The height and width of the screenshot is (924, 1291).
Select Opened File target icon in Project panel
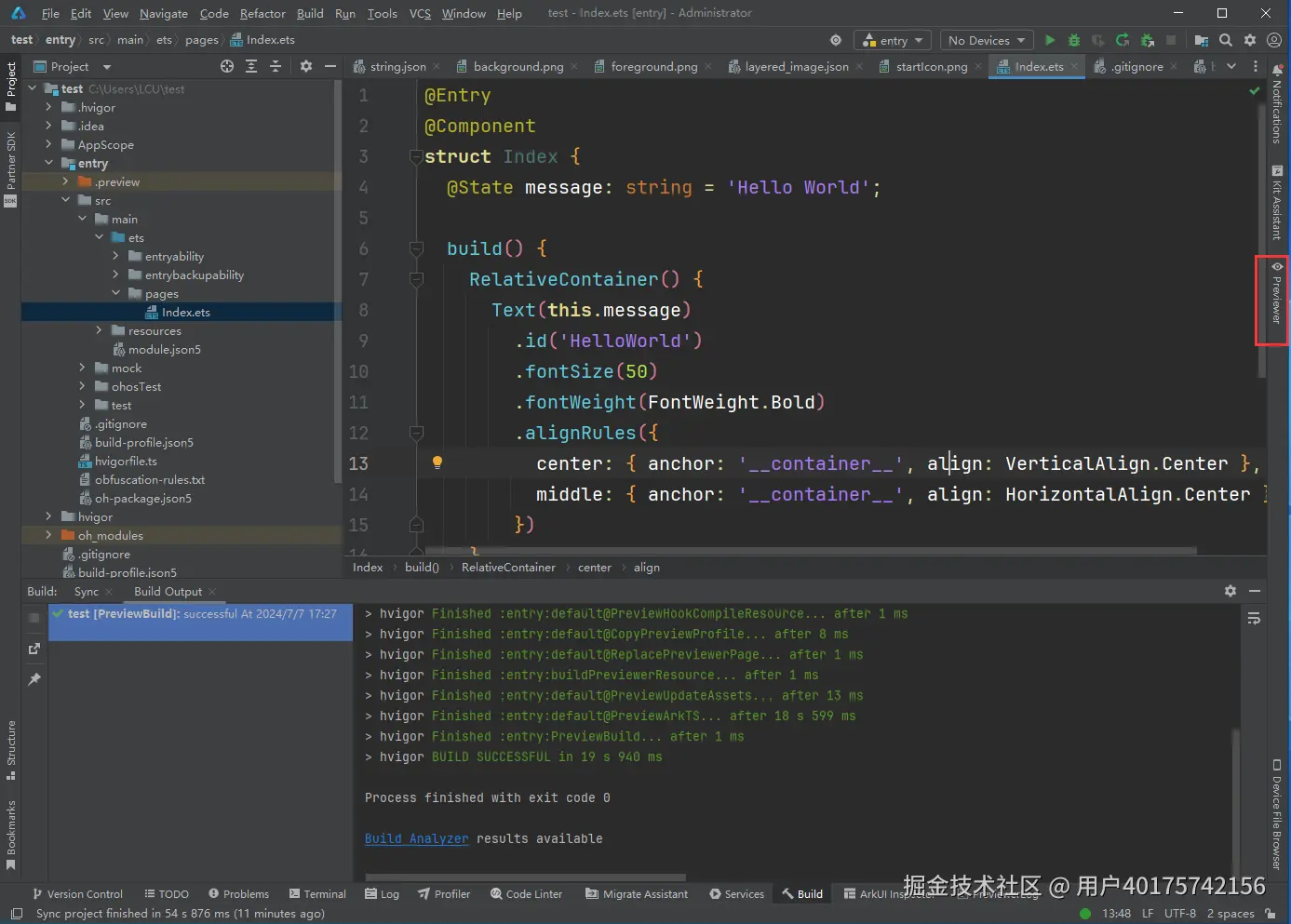pos(227,66)
